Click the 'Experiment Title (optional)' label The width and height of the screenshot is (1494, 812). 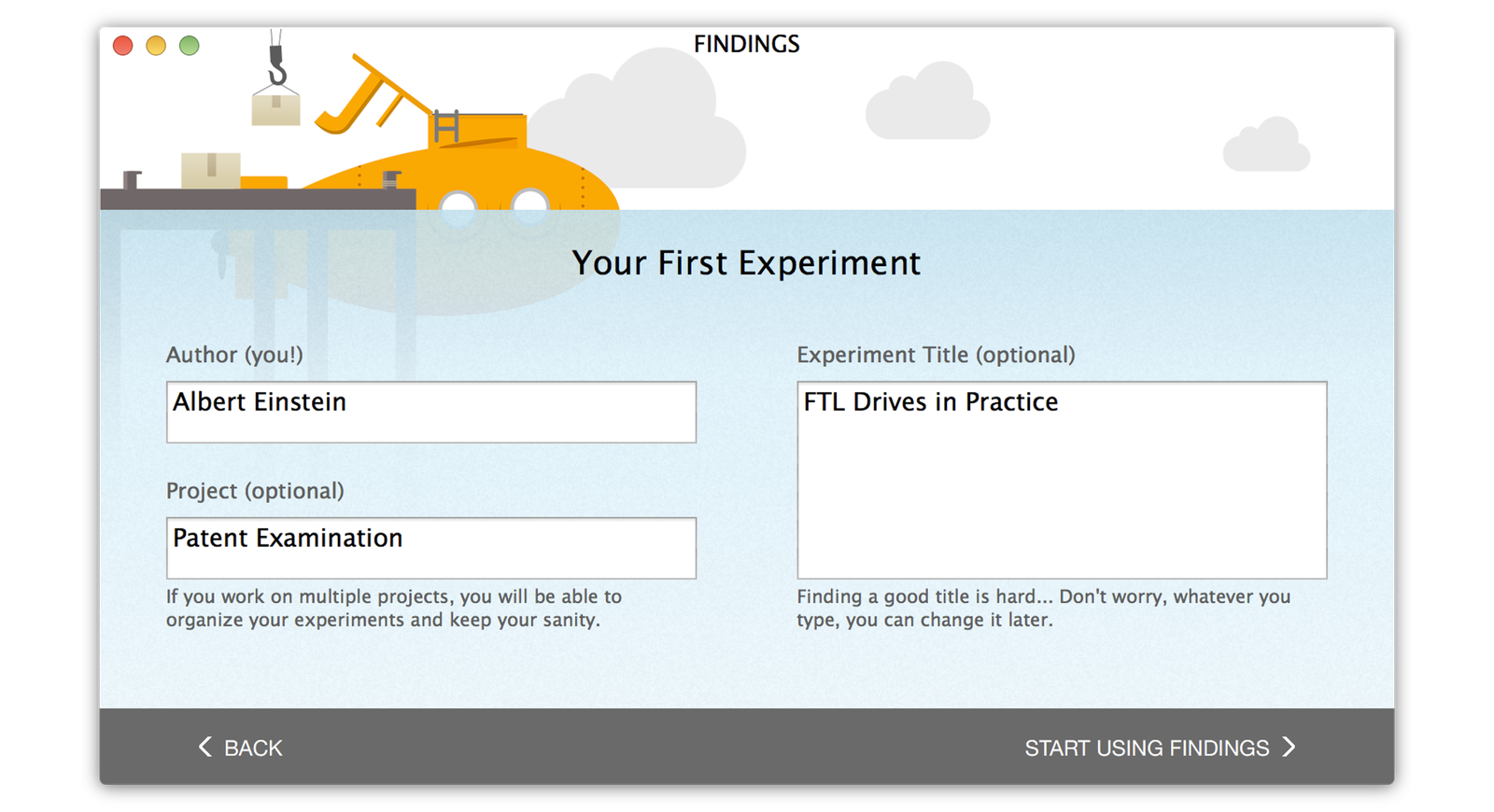pyautogui.click(x=936, y=355)
